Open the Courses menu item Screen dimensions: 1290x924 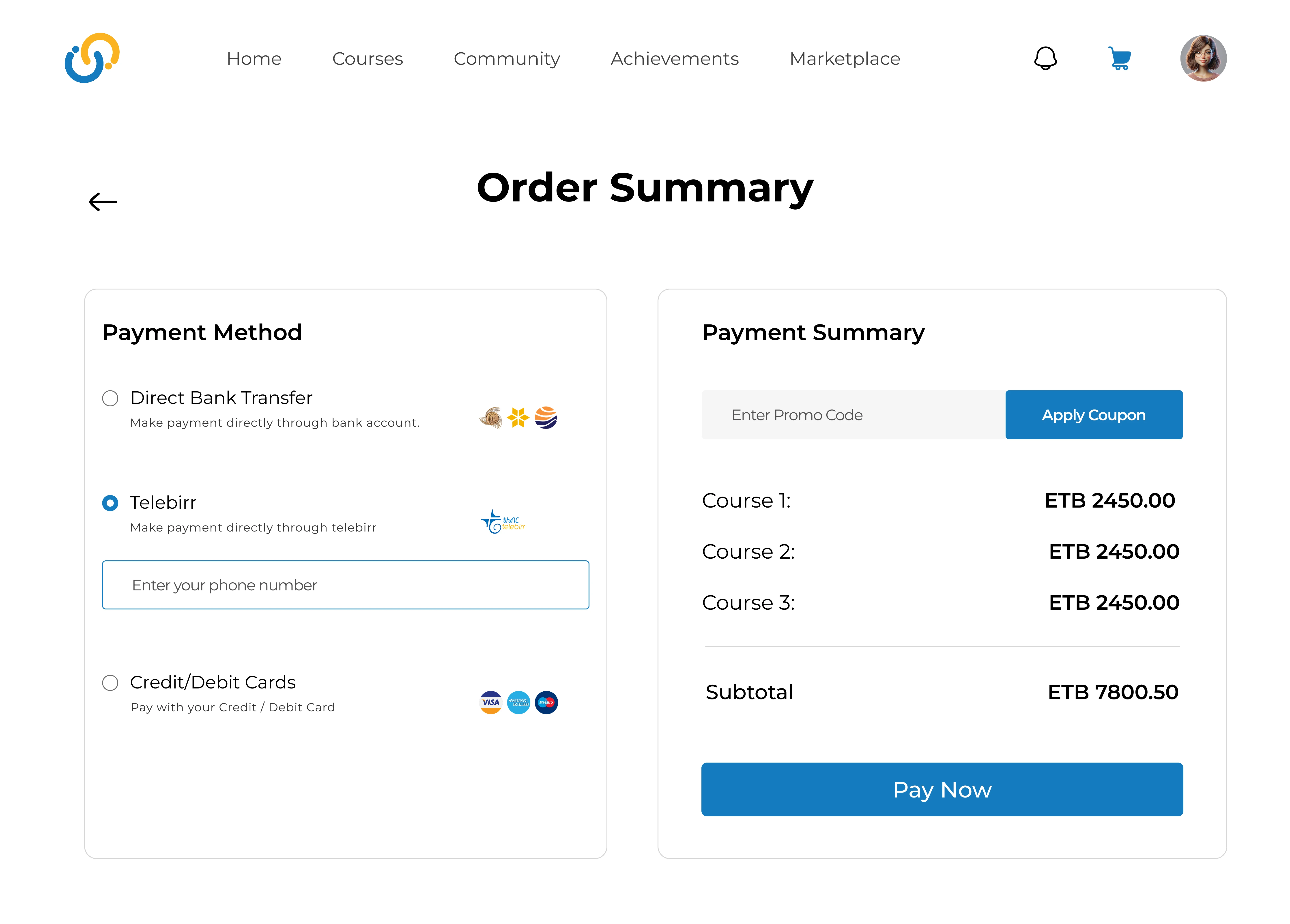368,59
